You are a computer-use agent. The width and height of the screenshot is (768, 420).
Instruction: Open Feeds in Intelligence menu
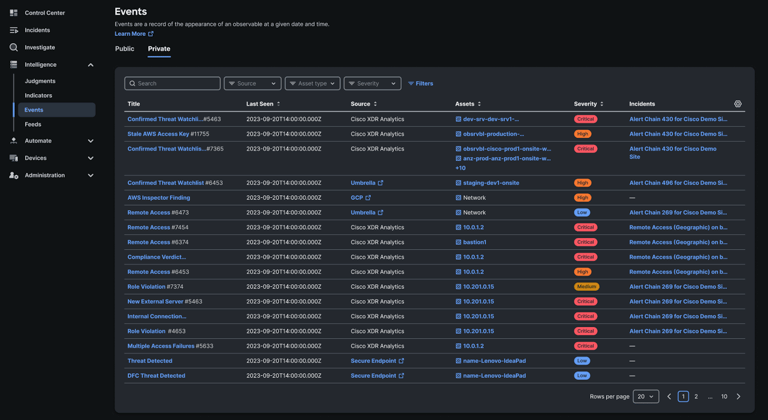point(33,124)
